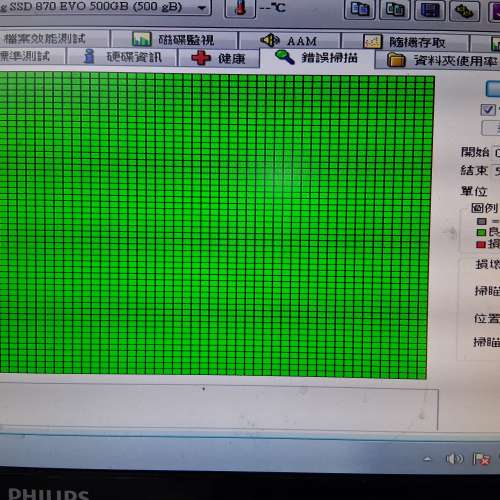Toggle the checked quick scan checkbox
The image size is (500, 500).
488,110
